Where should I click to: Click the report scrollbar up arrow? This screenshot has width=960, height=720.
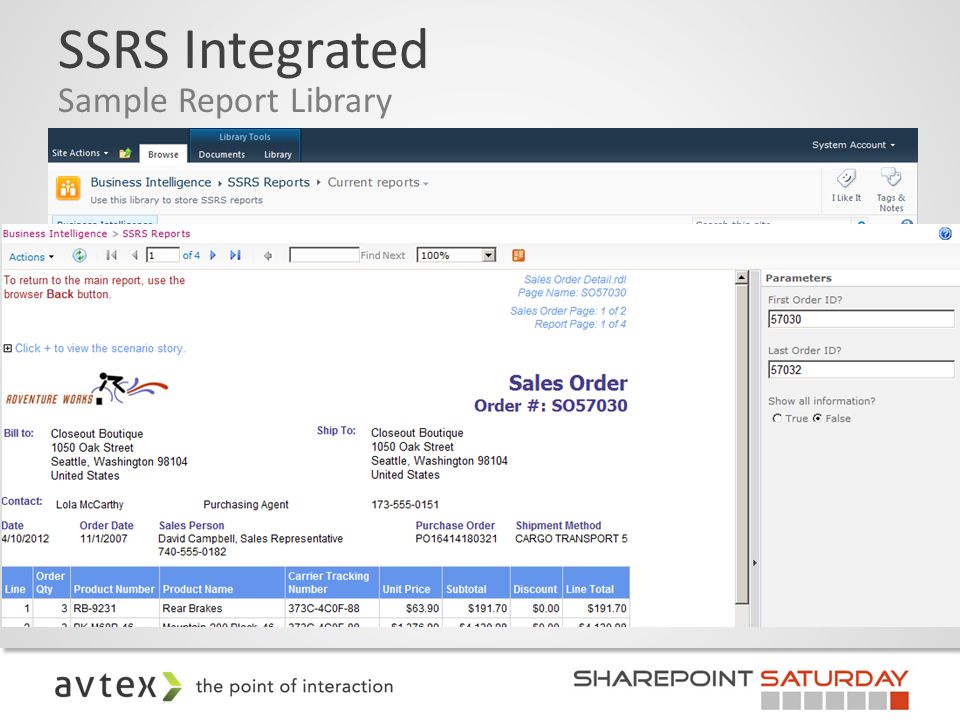click(x=741, y=277)
